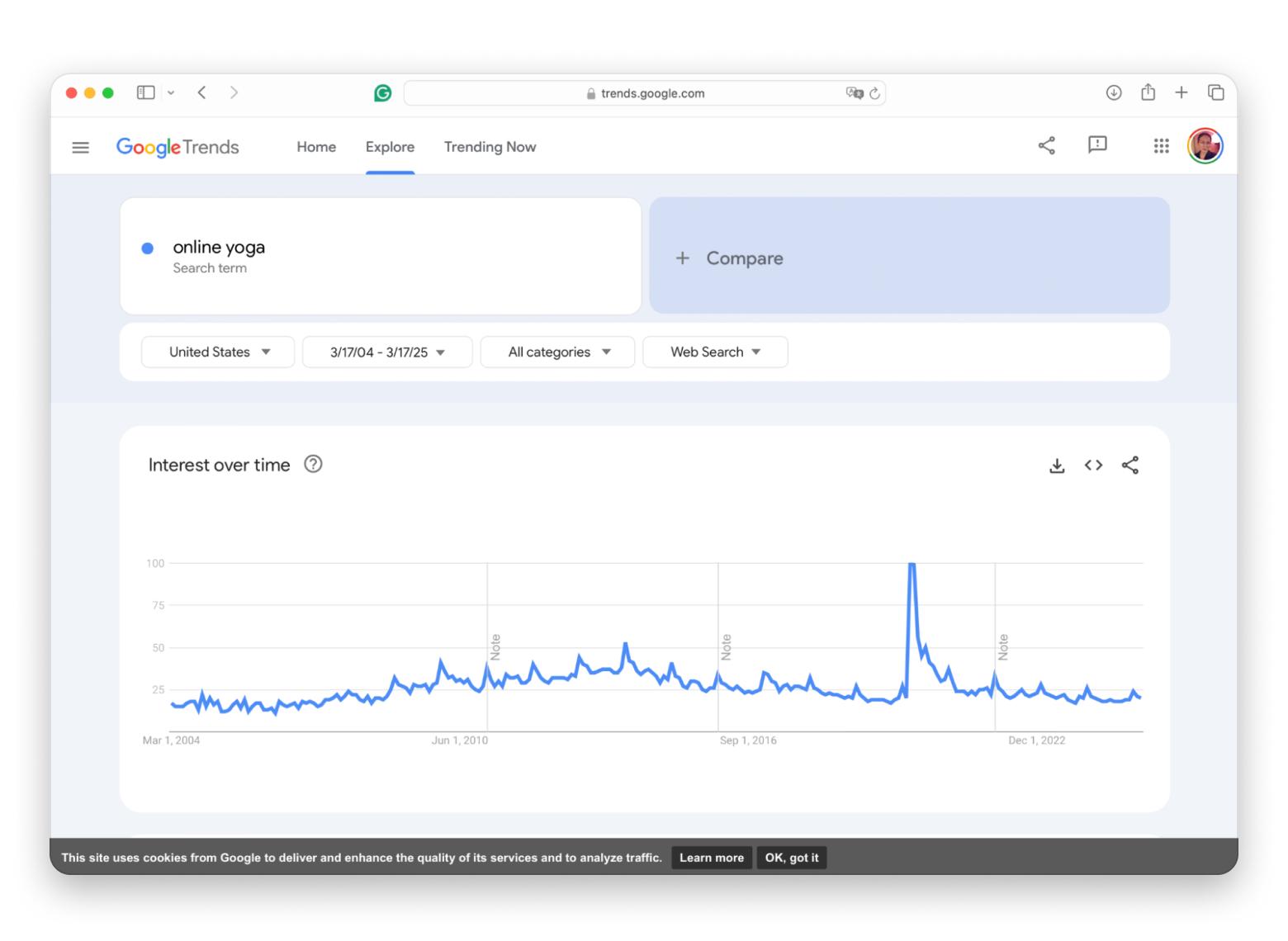Click the online yoga search term field

click(x=380, y=256)
